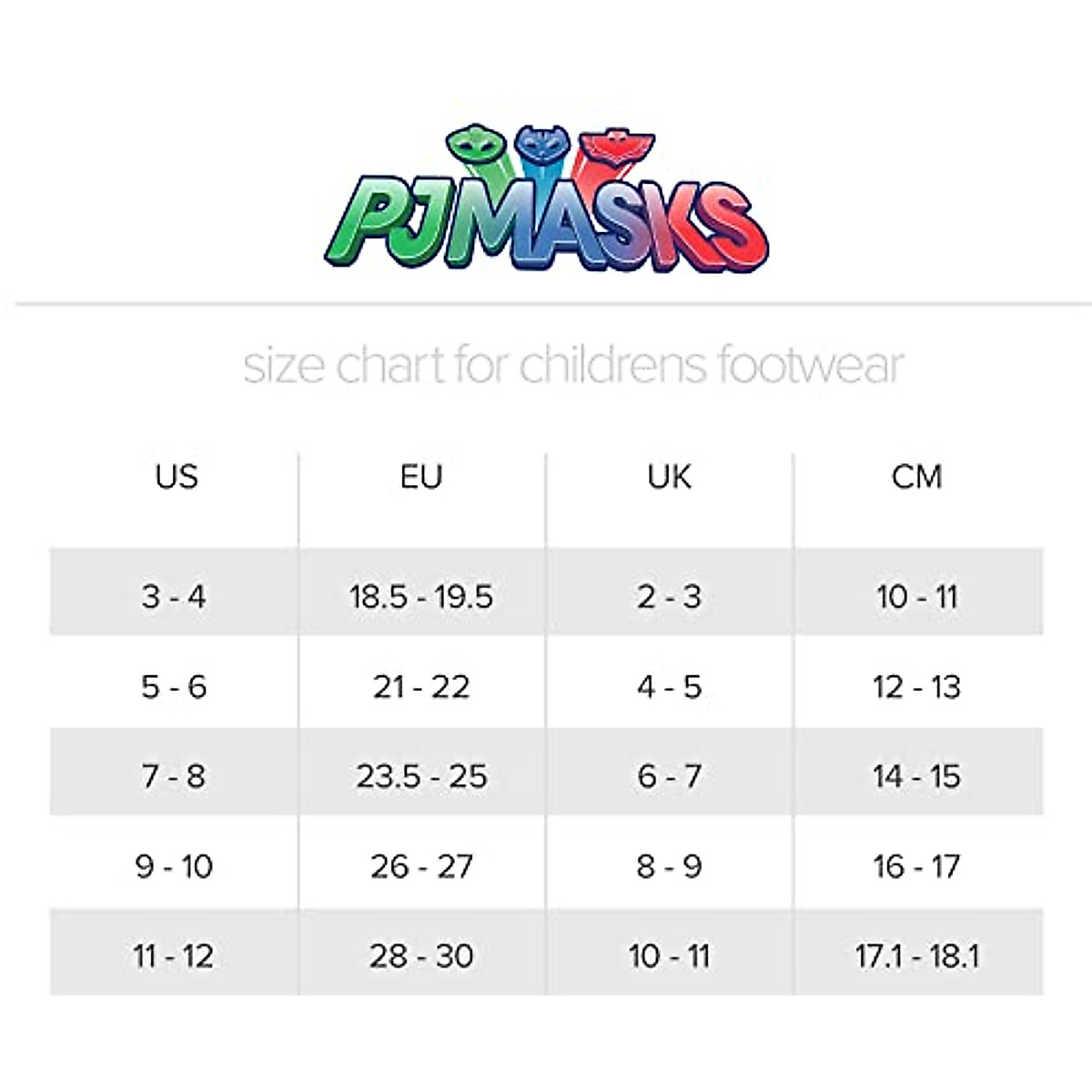The width and height of the screenshot is (1092, 1092).
Task: Select the CM column header
Action: [917, 477]
